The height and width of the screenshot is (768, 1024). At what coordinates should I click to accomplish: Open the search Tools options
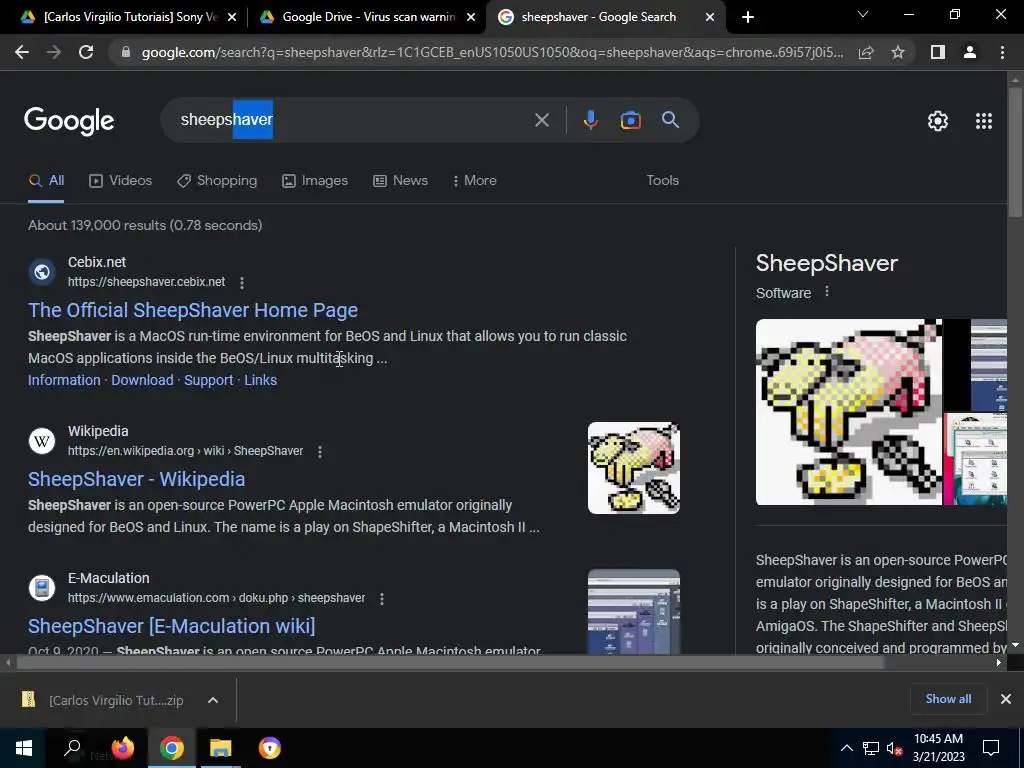click(x=662, y=181)
